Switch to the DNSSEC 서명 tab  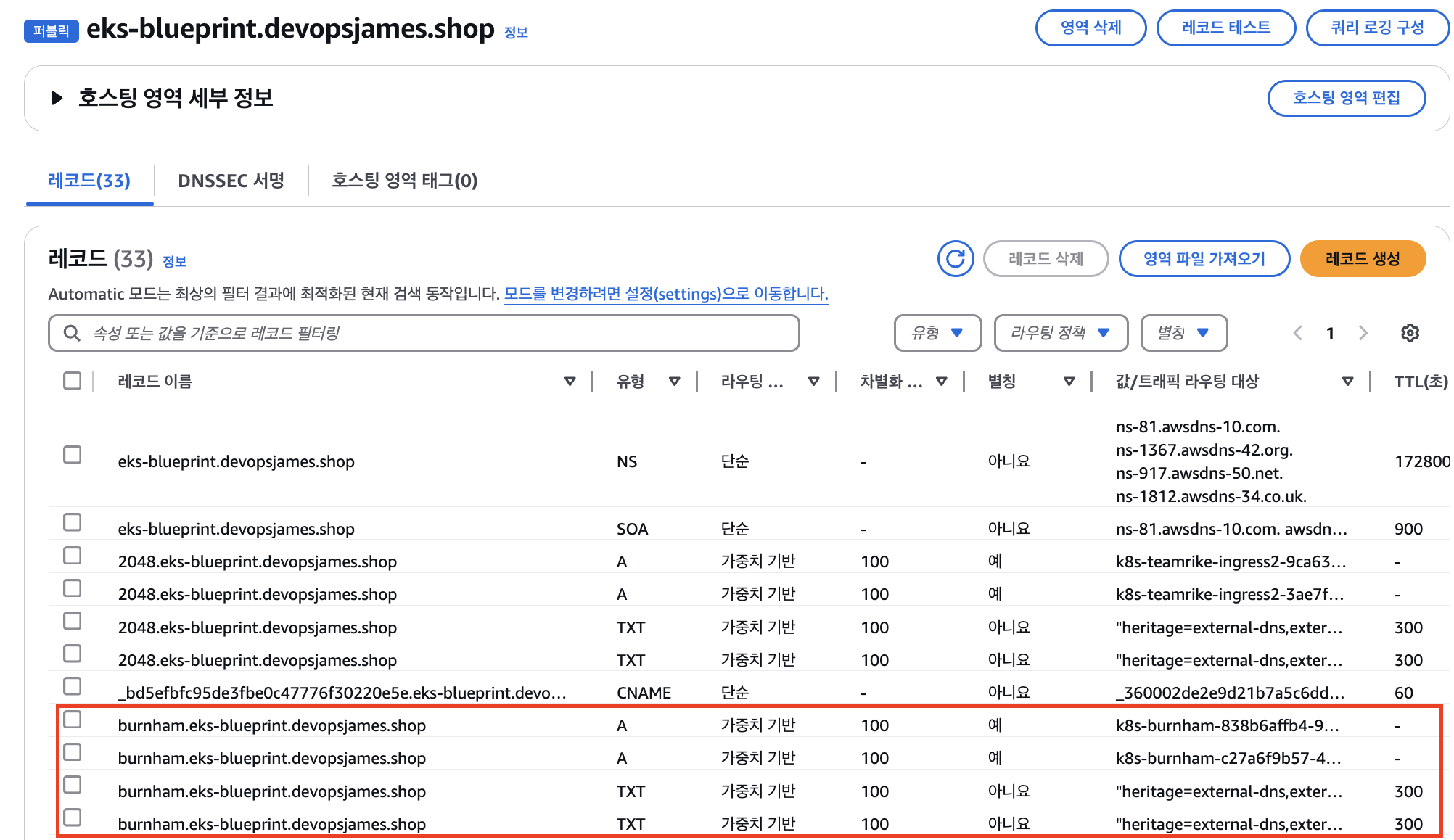(x=231, y=181)
